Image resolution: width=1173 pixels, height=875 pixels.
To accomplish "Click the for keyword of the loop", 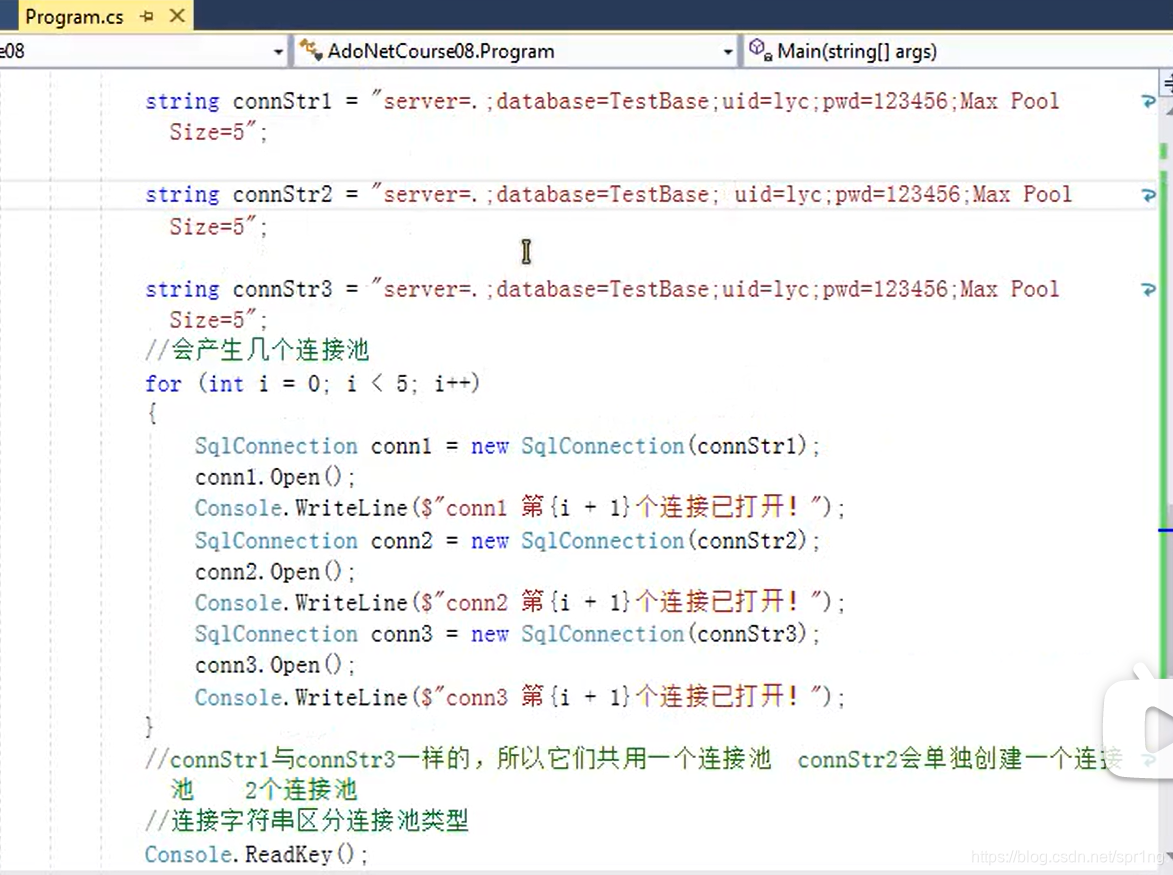I will [163, 384].
